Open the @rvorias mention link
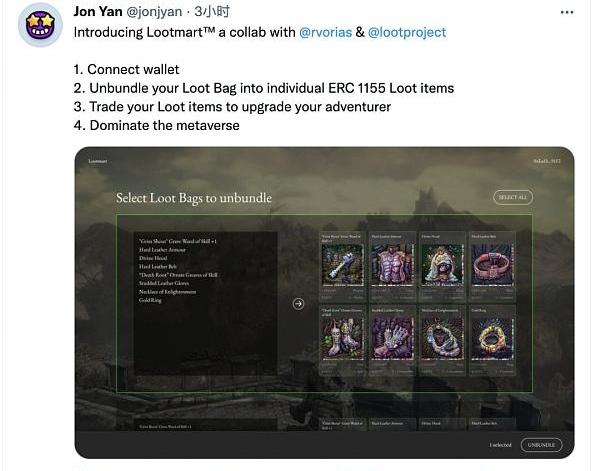The width and height of the screenshot is (600, 471). pos(325,32)
